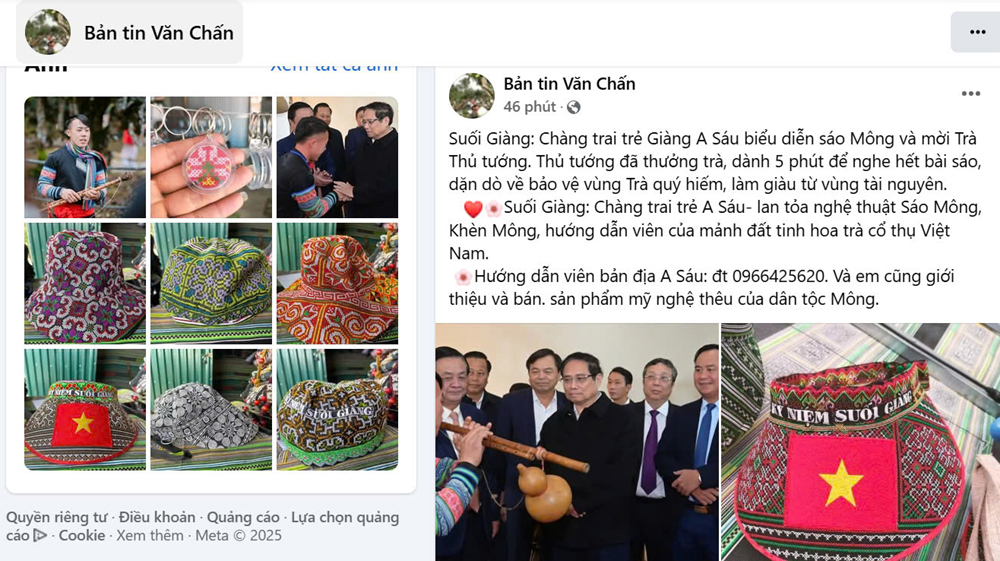The width and height of the screenshot is (1000, 561).
Task: Open the Bản tin Văn Chấn post author name
Action: (569, 84)
